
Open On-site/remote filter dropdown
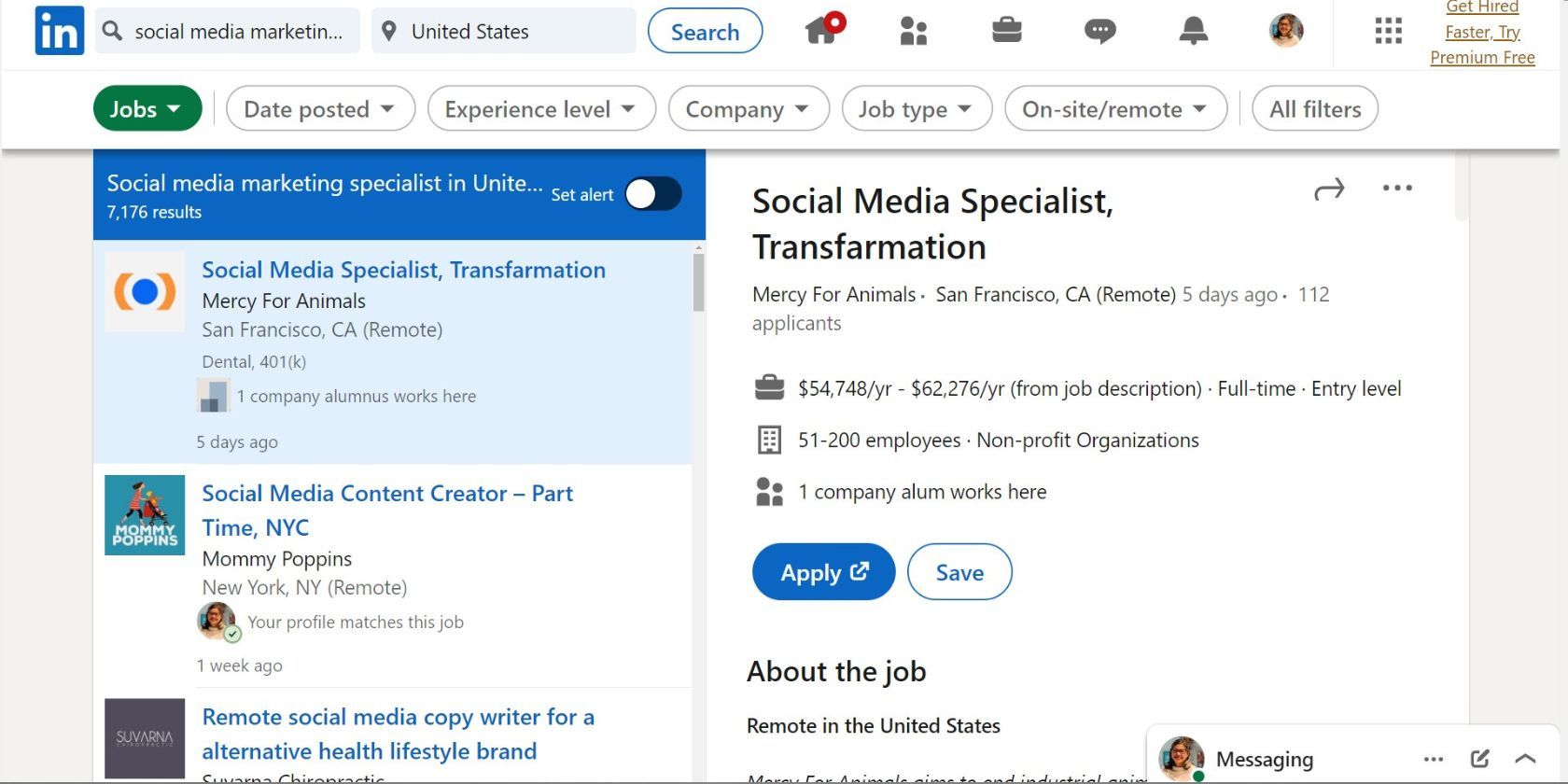(1115, 108)
